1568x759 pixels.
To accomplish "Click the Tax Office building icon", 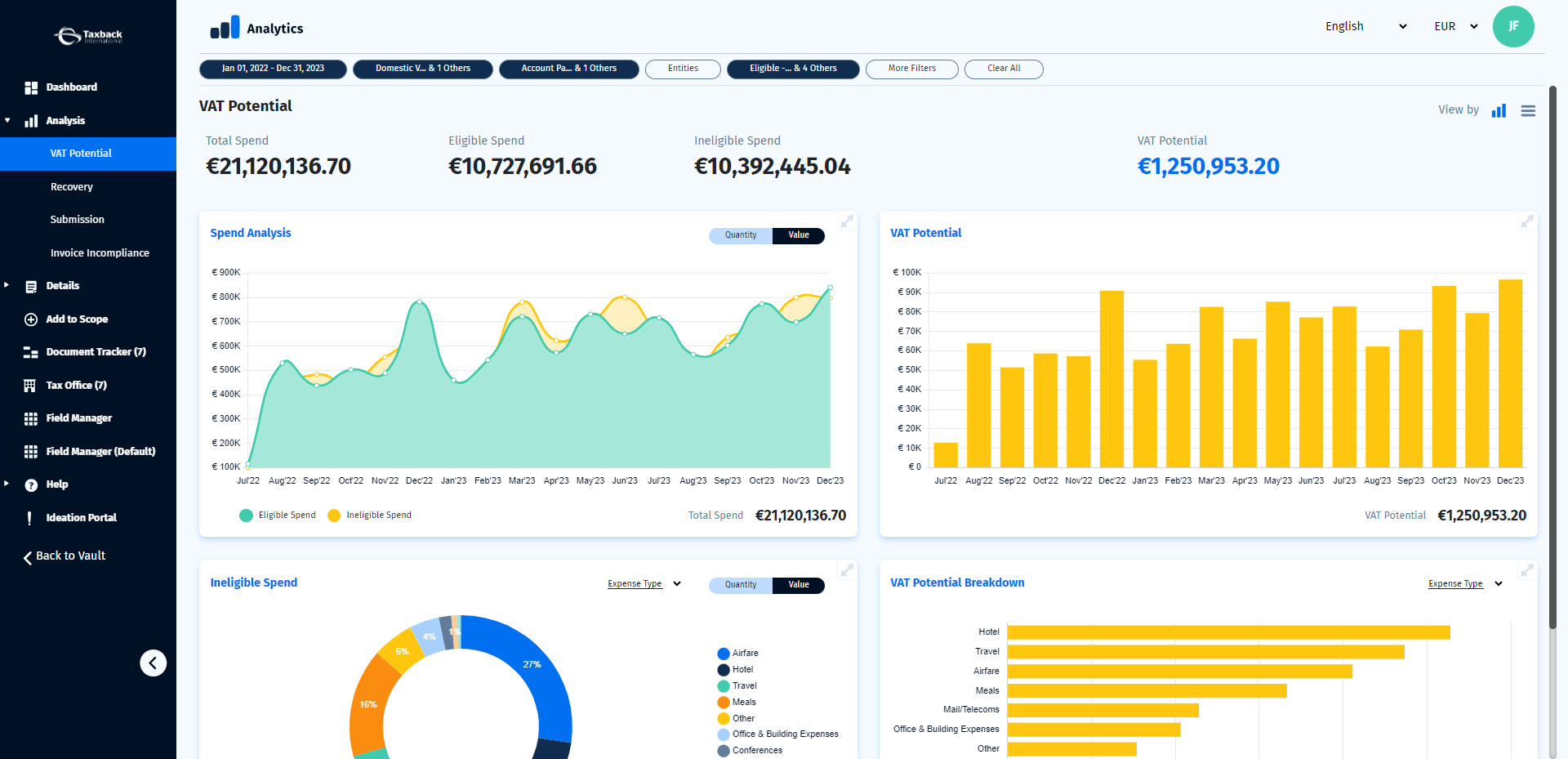I will click(x=30, y=386).
